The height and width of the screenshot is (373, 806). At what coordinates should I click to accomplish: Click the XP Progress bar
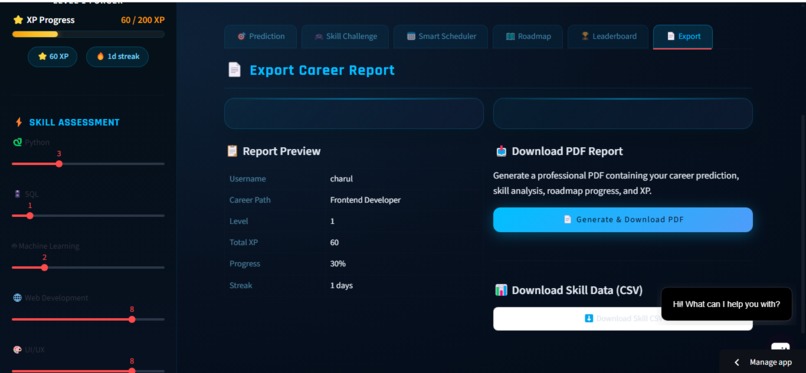click(x=88, y=34)
